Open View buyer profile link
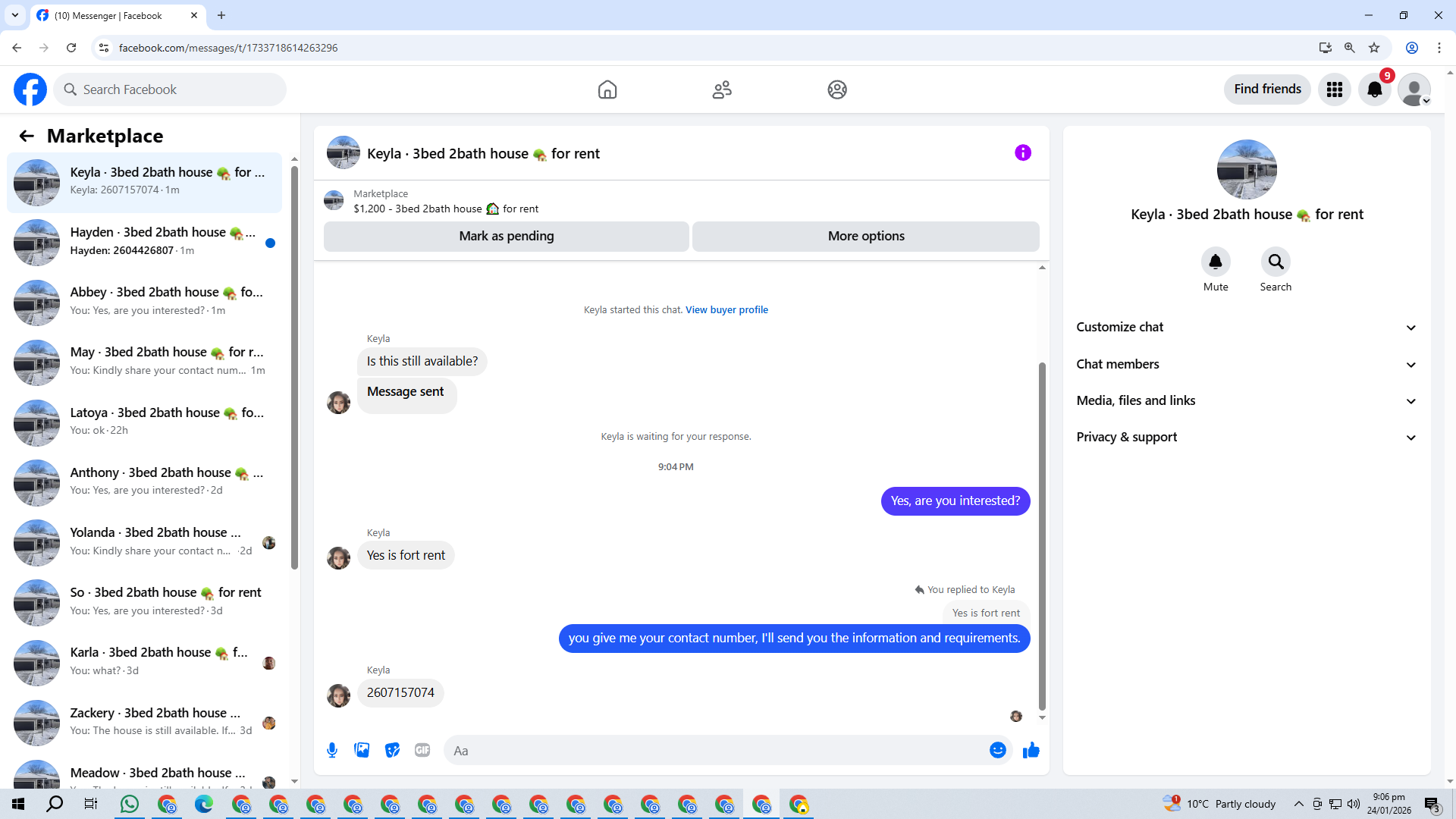 click(x=726, y=309)
